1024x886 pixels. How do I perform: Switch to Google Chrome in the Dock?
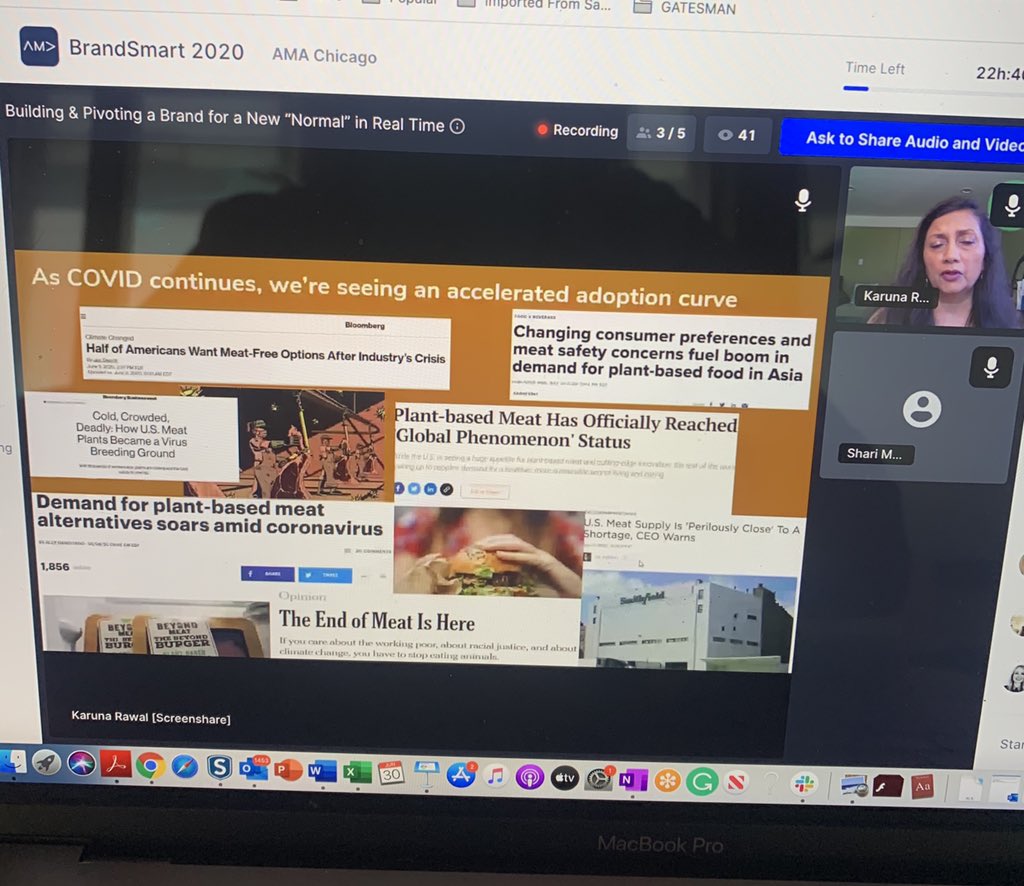[150, 766]
